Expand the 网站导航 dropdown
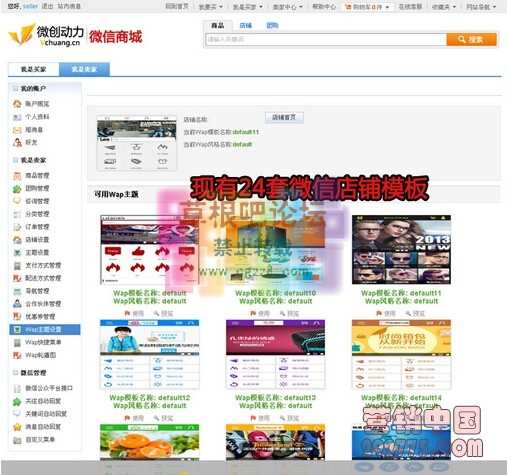The height and width of the screenshot is (475, 507). coord(481,7)
